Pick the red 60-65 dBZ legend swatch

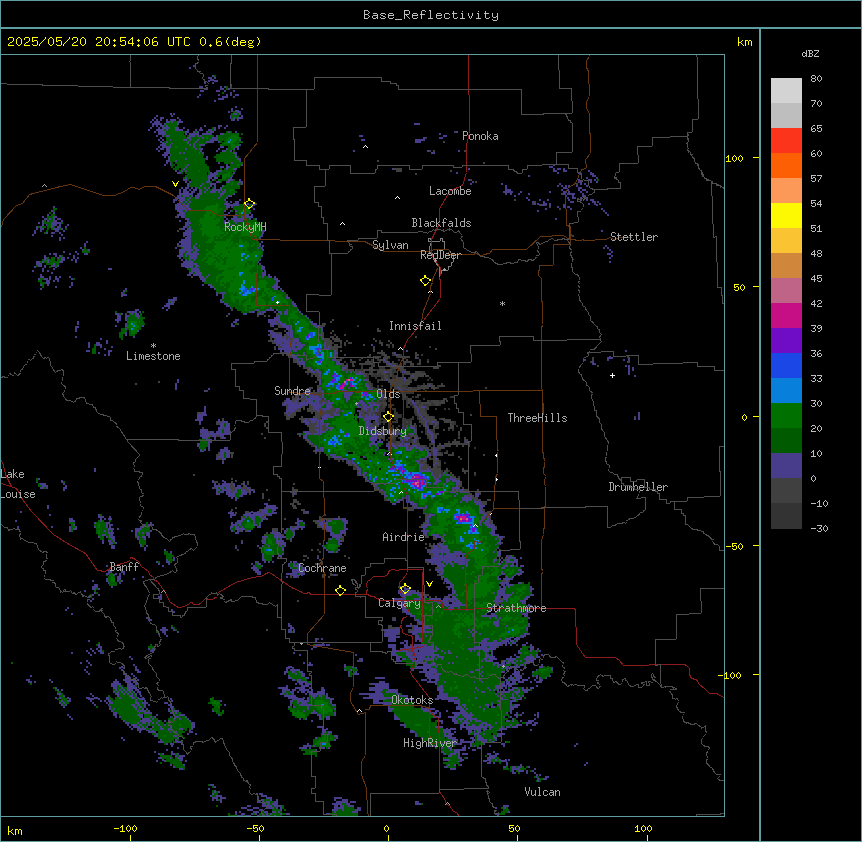786,141
